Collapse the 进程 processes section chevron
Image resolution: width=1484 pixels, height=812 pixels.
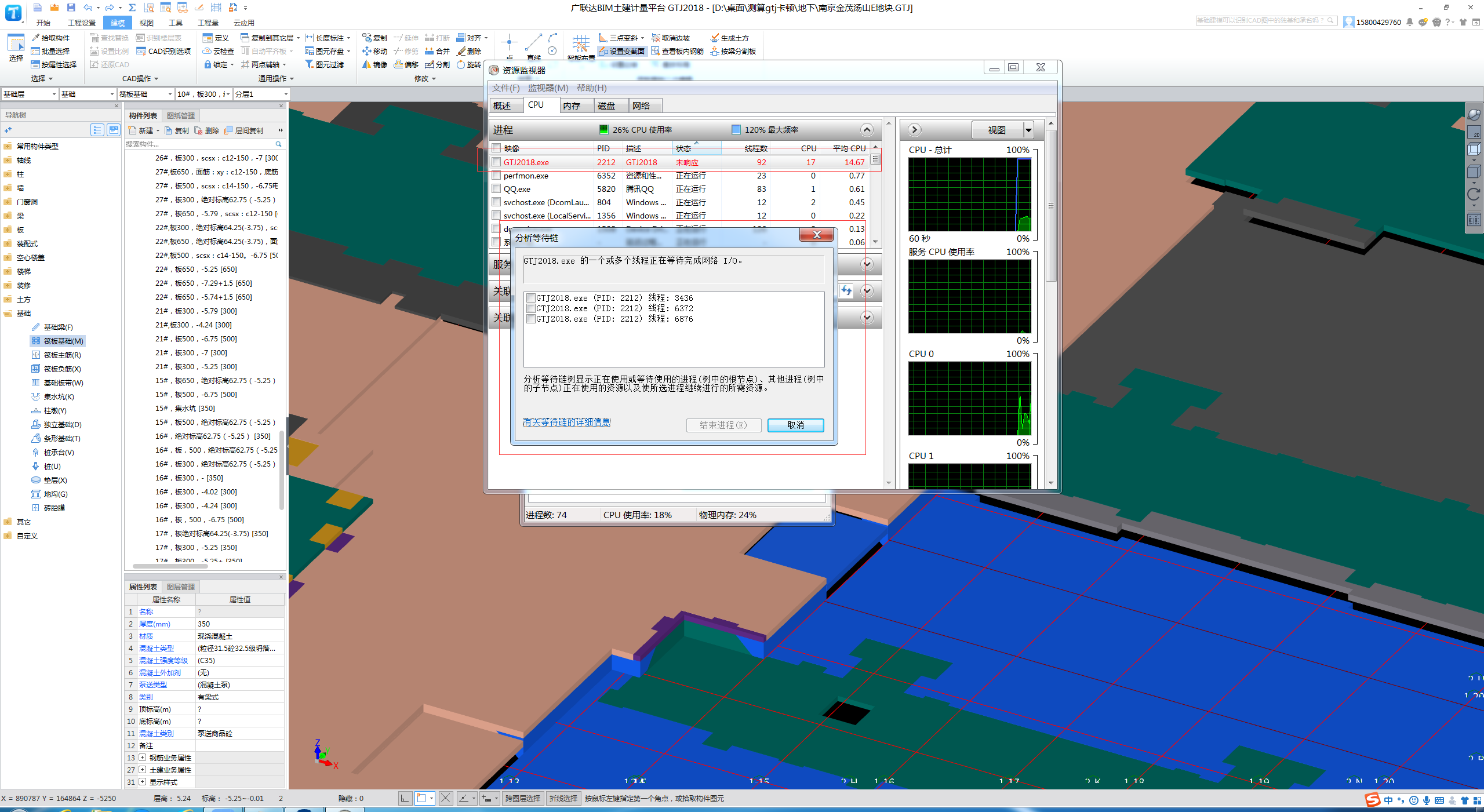[x=867, y=130]
